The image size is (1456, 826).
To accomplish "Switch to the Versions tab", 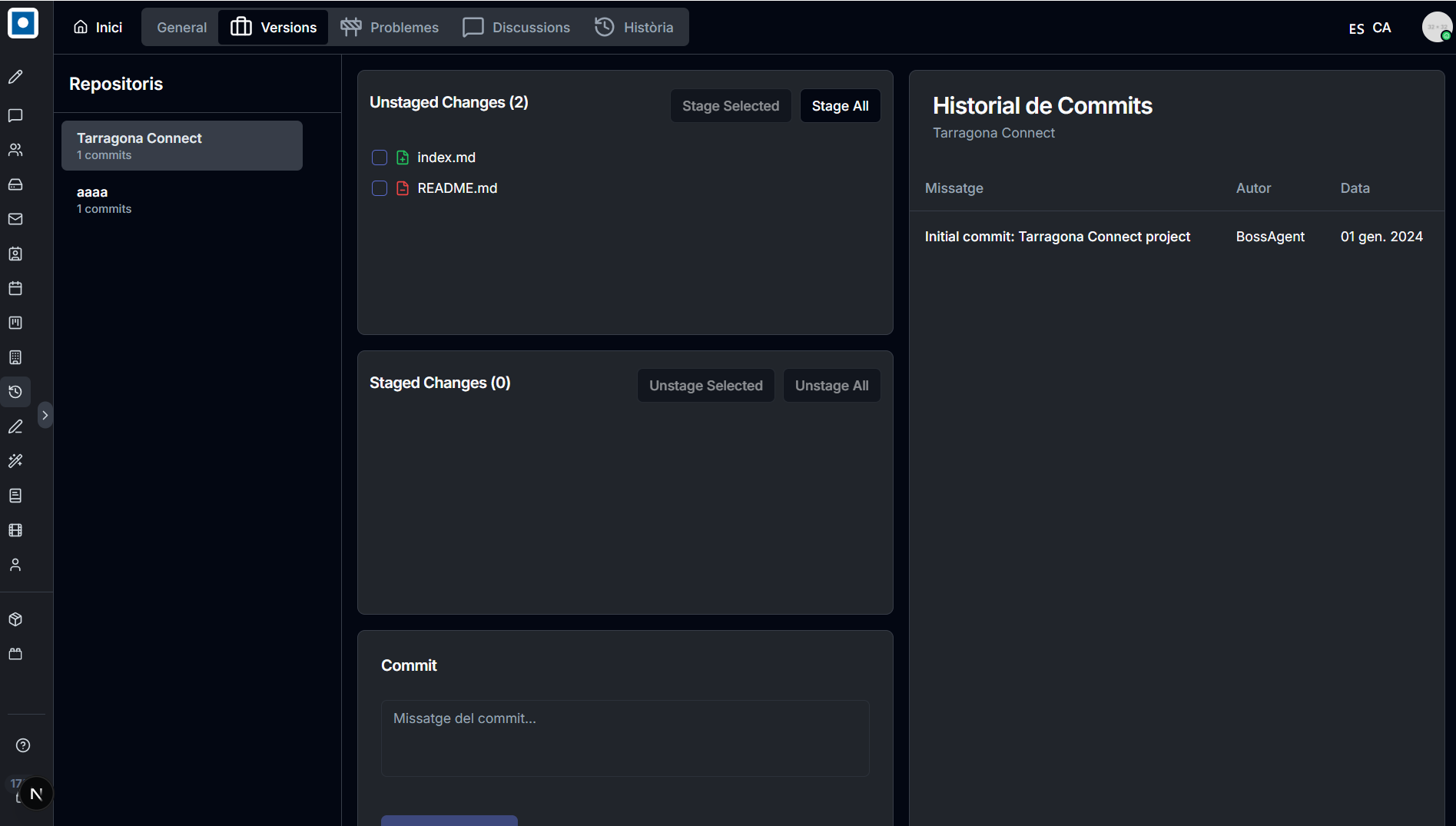I will click(x=274, y=27).
